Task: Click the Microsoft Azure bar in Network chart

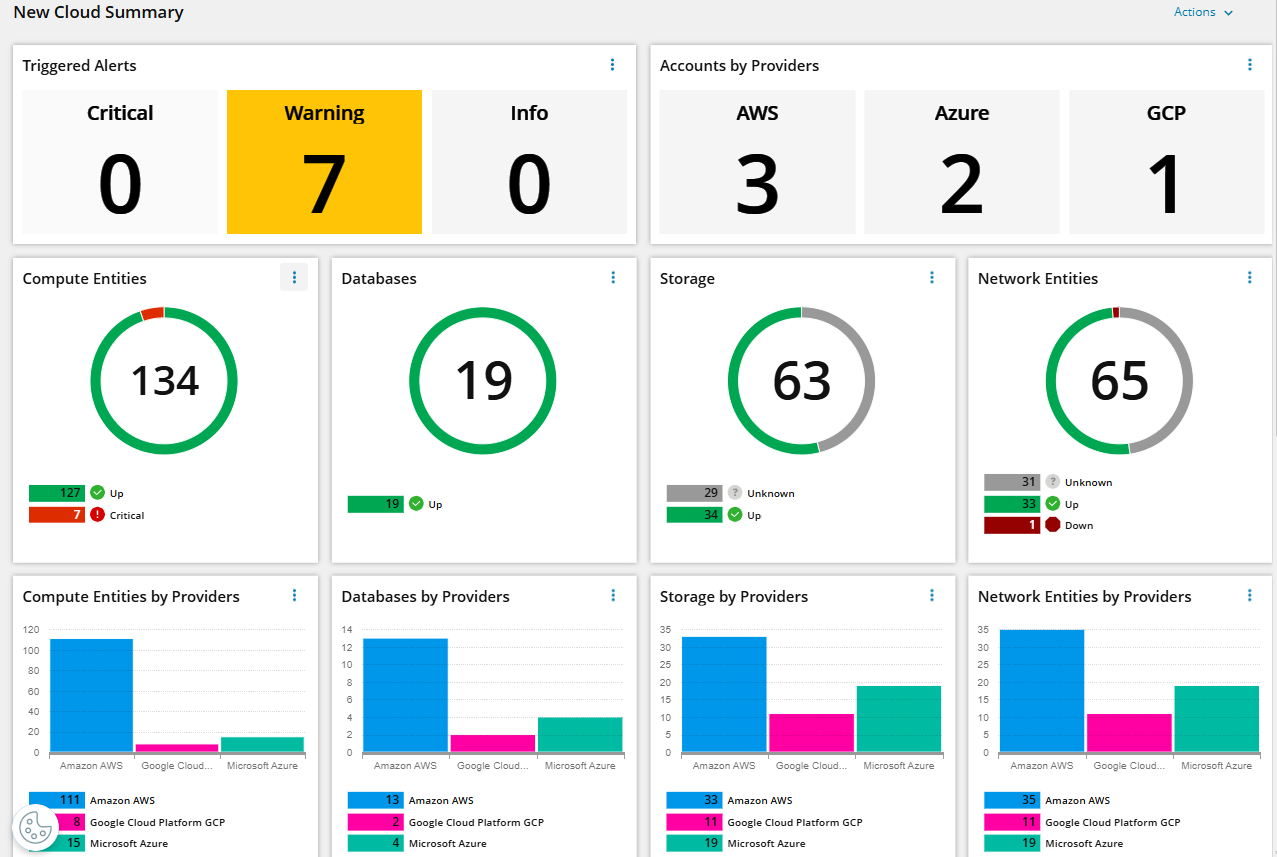Action: (x=1217, y=719)
